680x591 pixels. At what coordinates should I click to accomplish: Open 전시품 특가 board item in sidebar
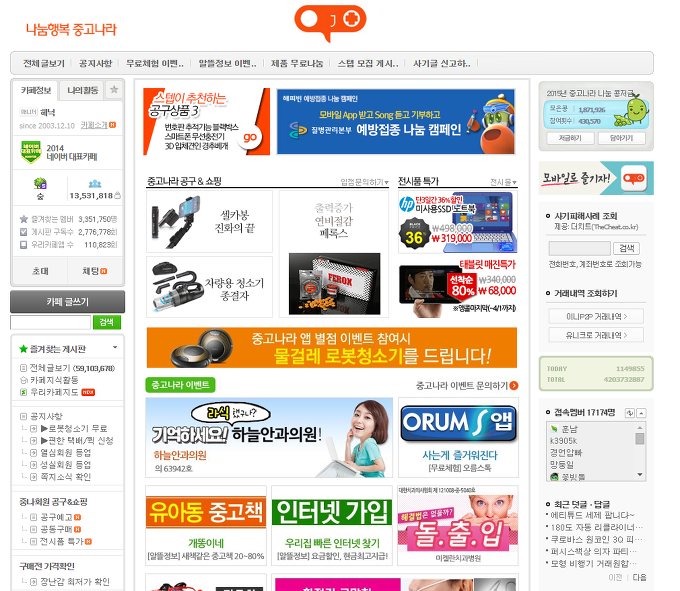[62, 542]
